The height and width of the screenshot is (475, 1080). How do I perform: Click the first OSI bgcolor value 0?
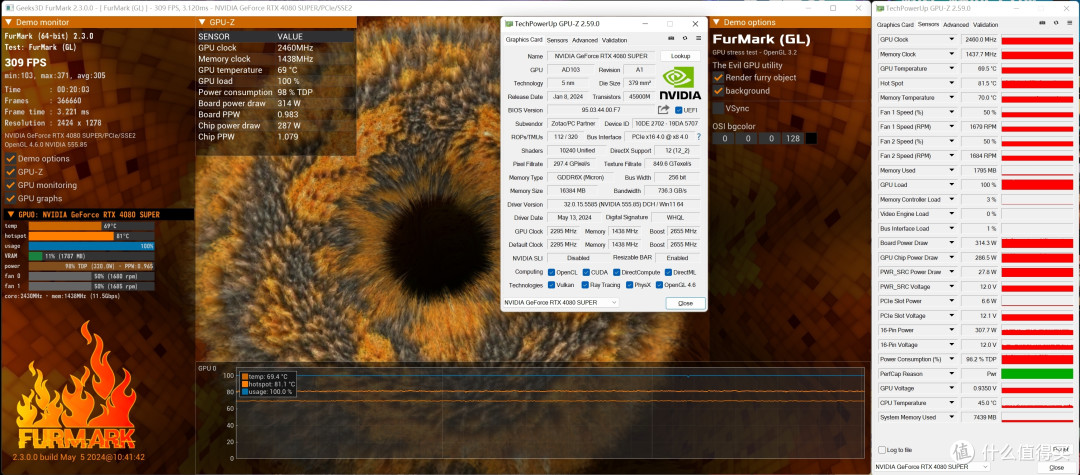pyautogui.click(x=721, y=138)
